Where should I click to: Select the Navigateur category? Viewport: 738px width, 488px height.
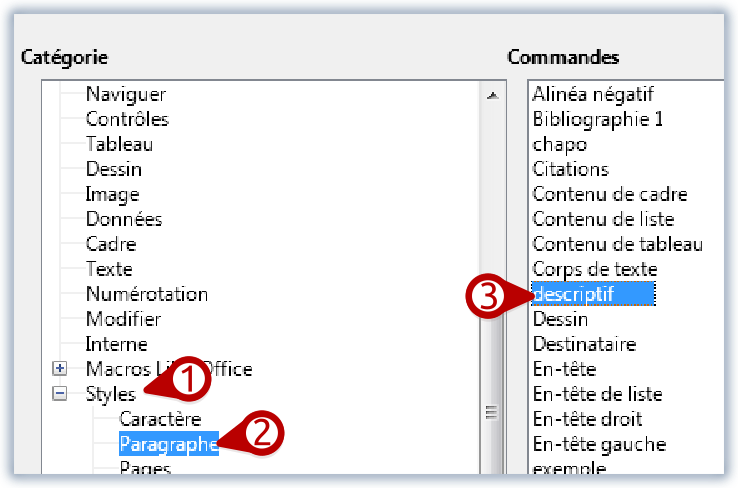click(x=125, y=94)
